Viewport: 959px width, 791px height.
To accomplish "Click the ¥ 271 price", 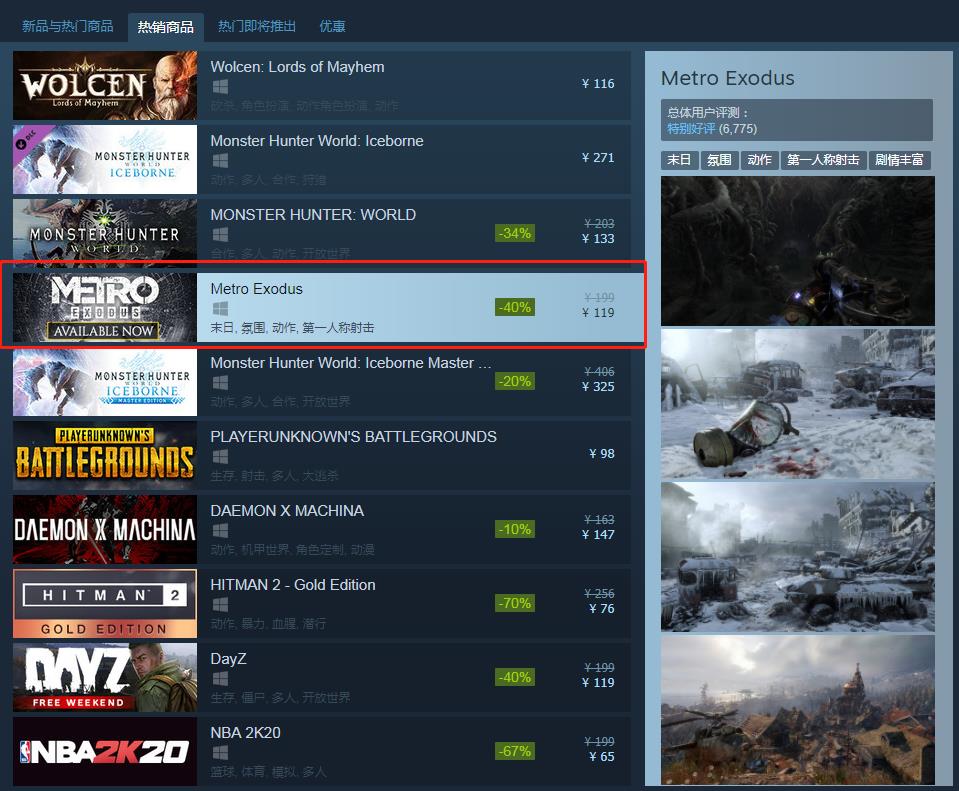I will click(598, 158).
